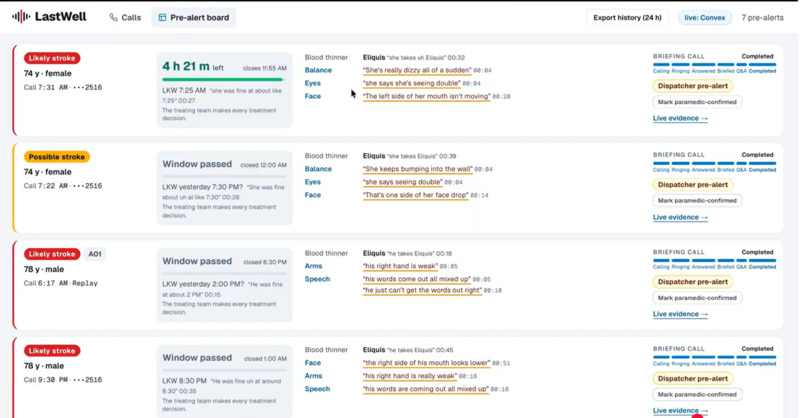Mark paramedic-confirmed on the 6:17 AM call
This screenshot has width=806, height=418.
(x=697, y=298)
